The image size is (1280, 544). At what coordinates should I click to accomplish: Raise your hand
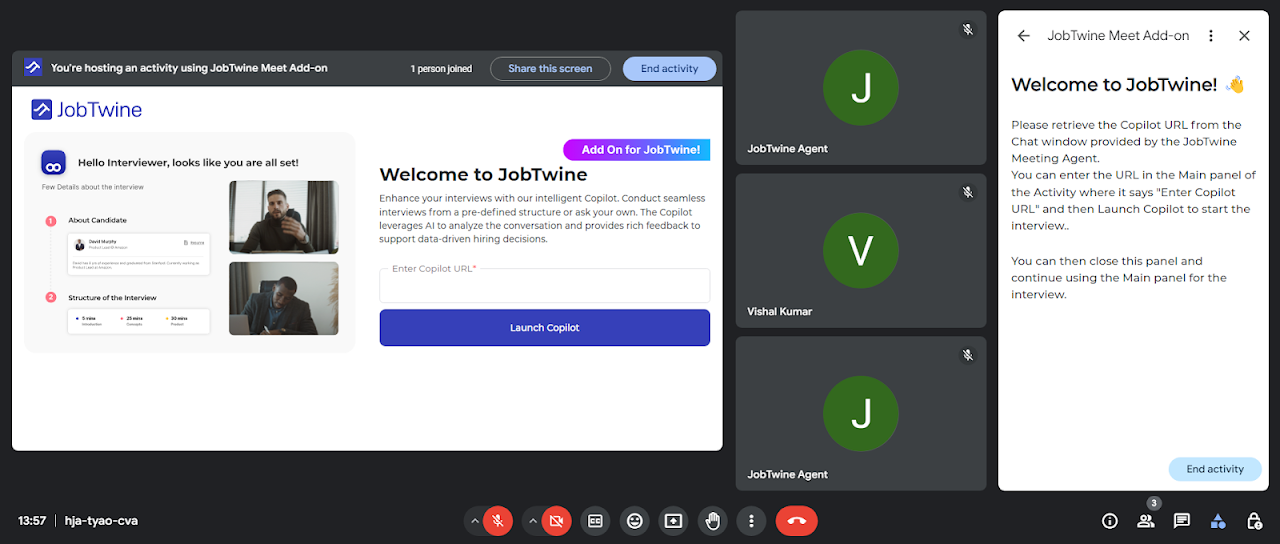click(x=712, y=521)
